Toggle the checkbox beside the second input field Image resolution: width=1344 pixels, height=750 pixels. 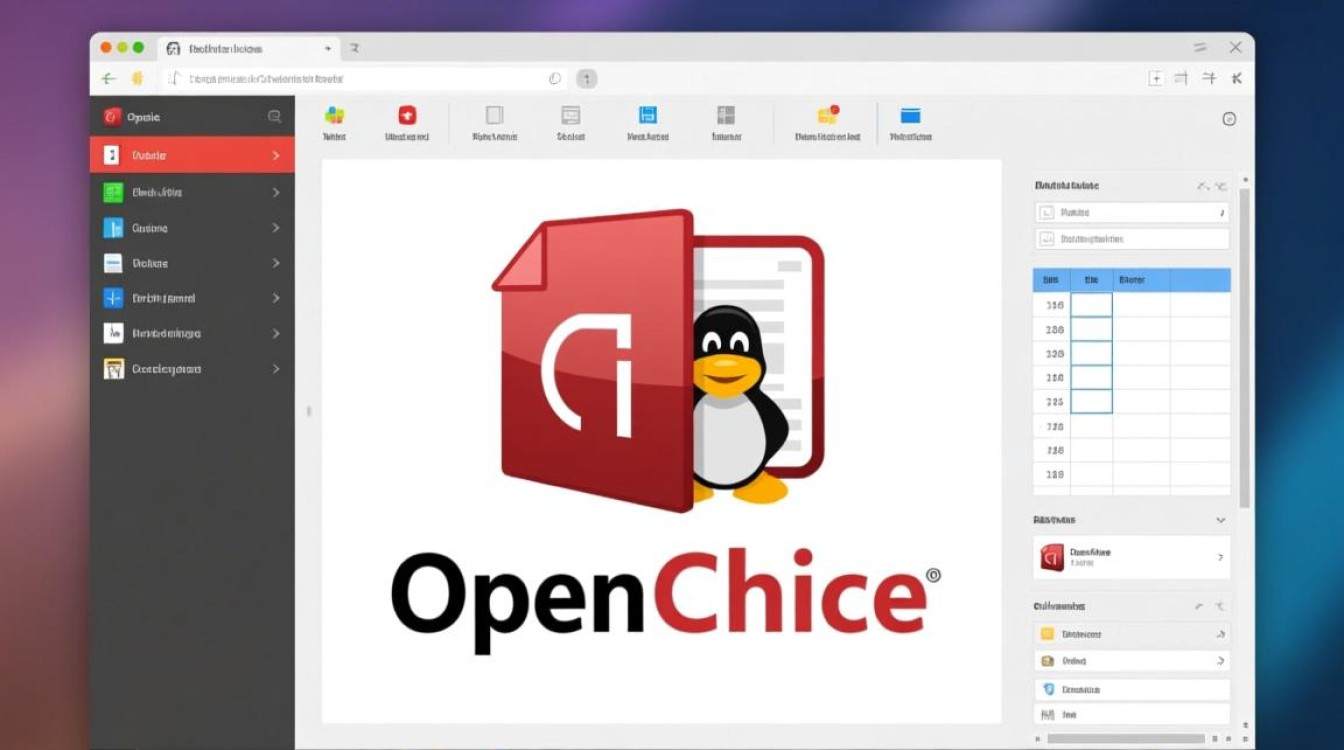tap(1046, 239)
